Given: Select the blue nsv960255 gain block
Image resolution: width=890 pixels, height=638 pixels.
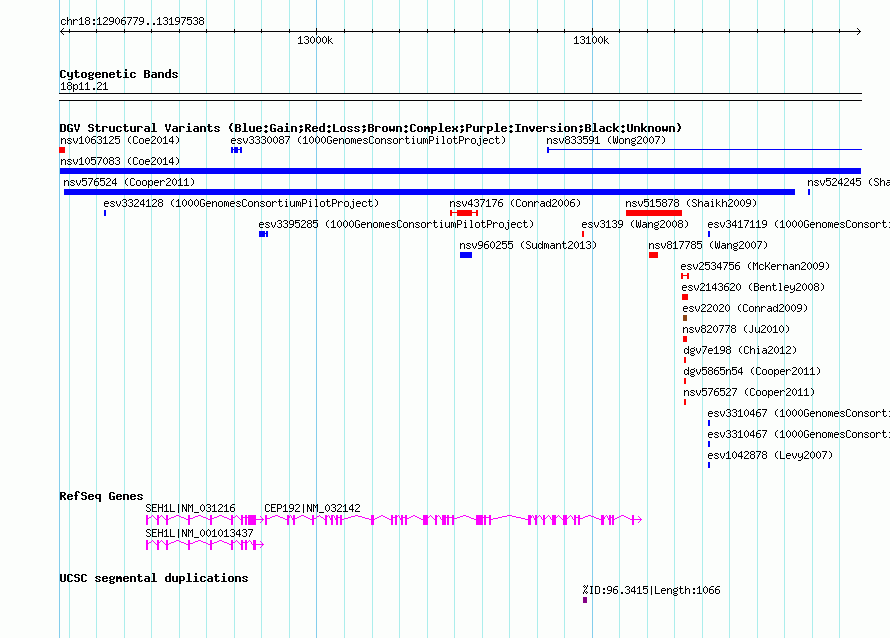Looking at the screenshot, I should [x=466, y=255].
